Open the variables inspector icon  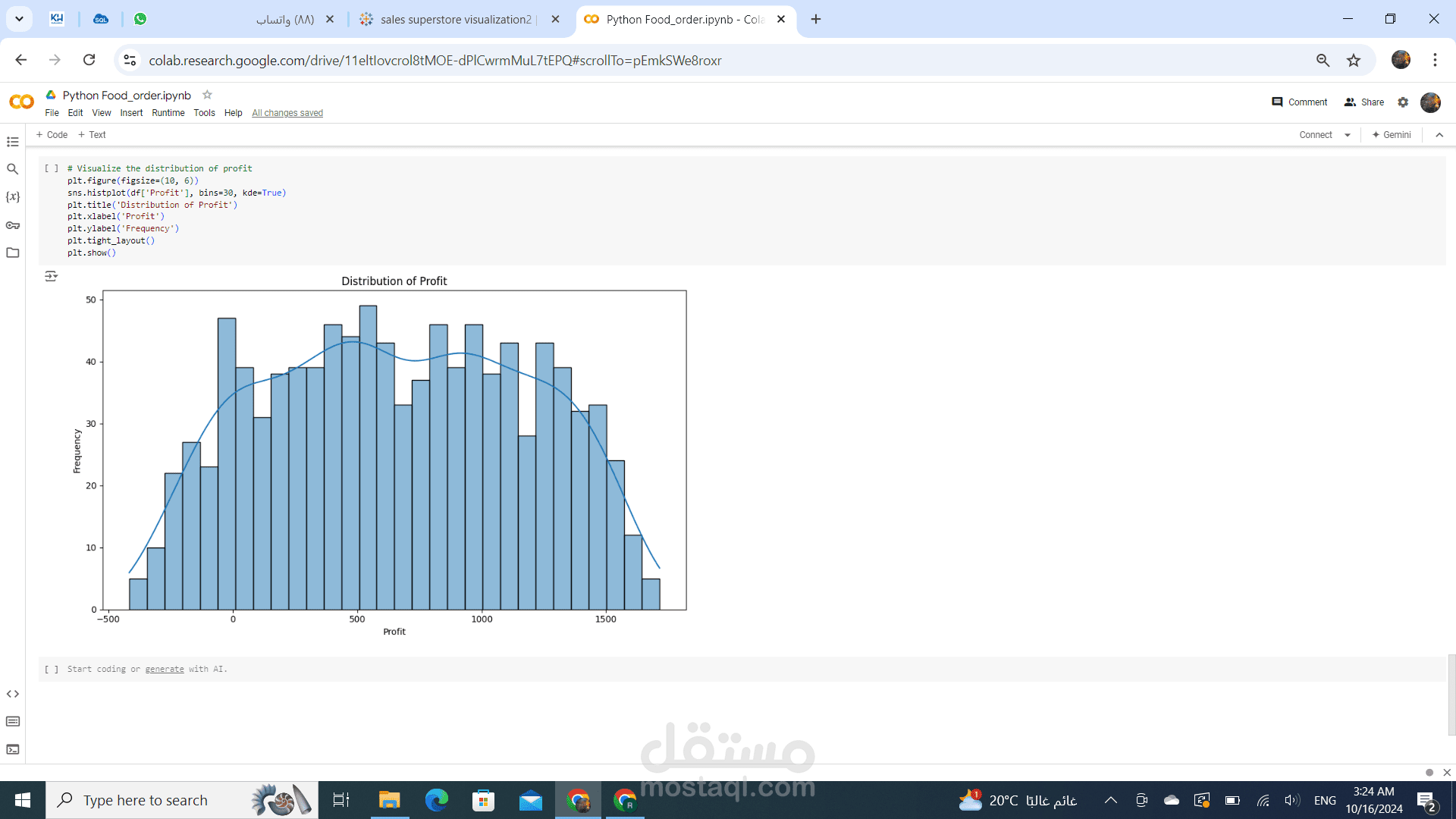point(13,196)
